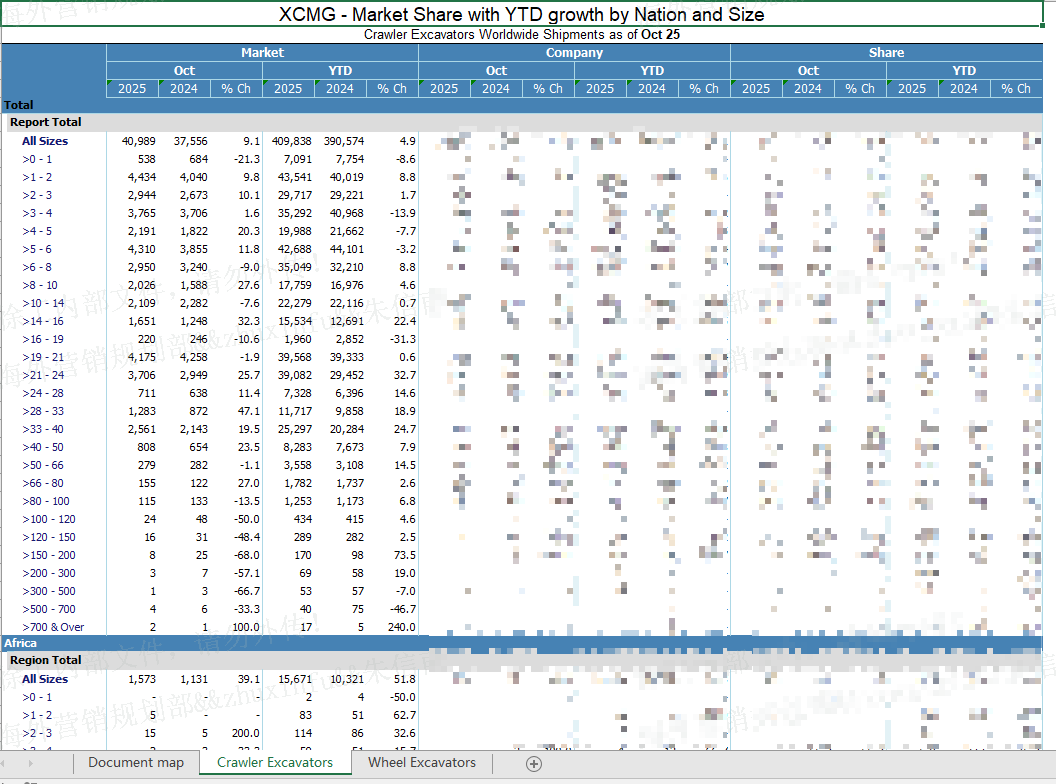Click the >100 - 120 size row label
1056x784 pixels.
(49, 519)
